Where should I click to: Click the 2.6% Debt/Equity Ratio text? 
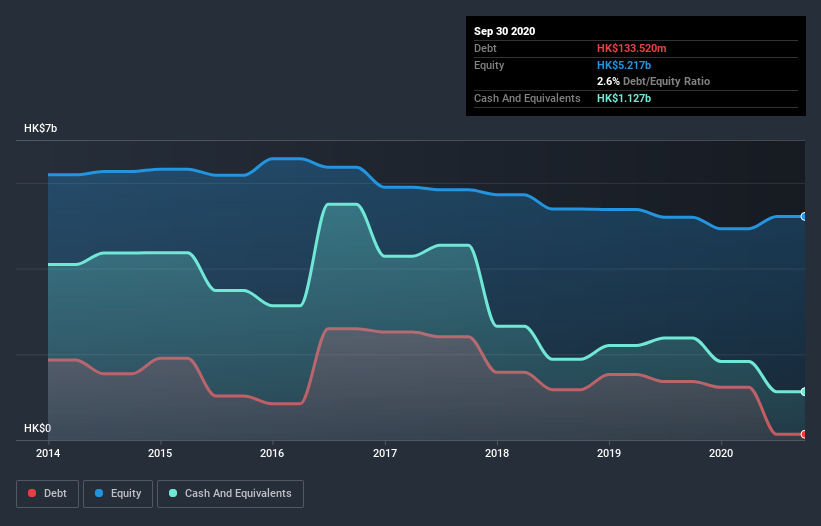653,81
